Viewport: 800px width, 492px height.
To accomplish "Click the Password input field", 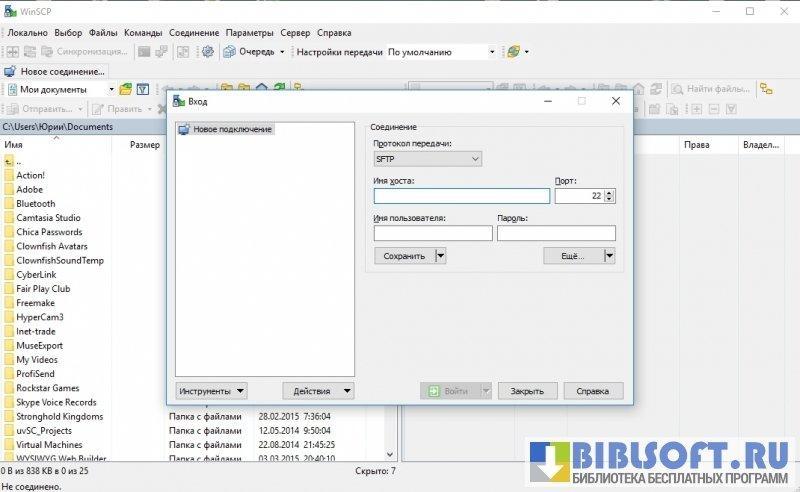I will tap(556, 233).
